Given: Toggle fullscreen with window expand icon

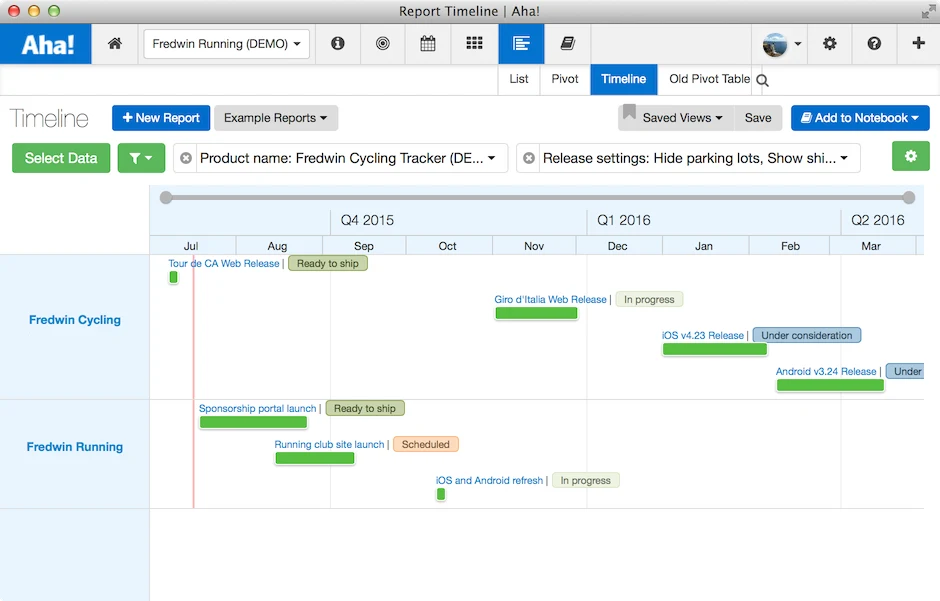Looking at the screenshot, I should [929, 11].
